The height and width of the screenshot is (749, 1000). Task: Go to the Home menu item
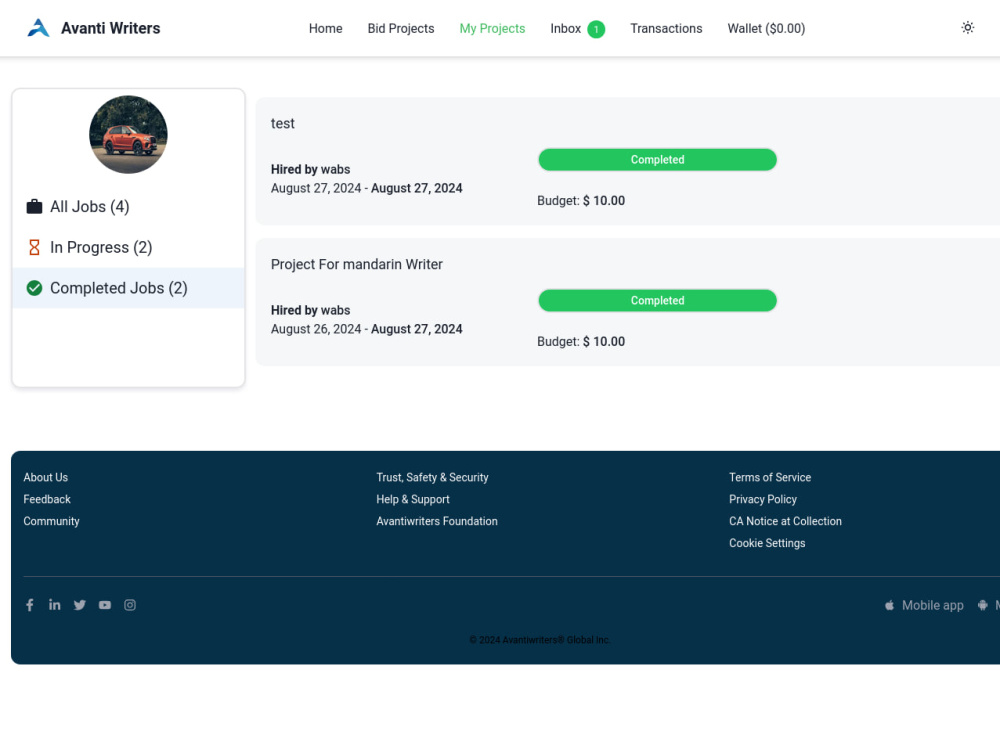[x=325, y=29]
